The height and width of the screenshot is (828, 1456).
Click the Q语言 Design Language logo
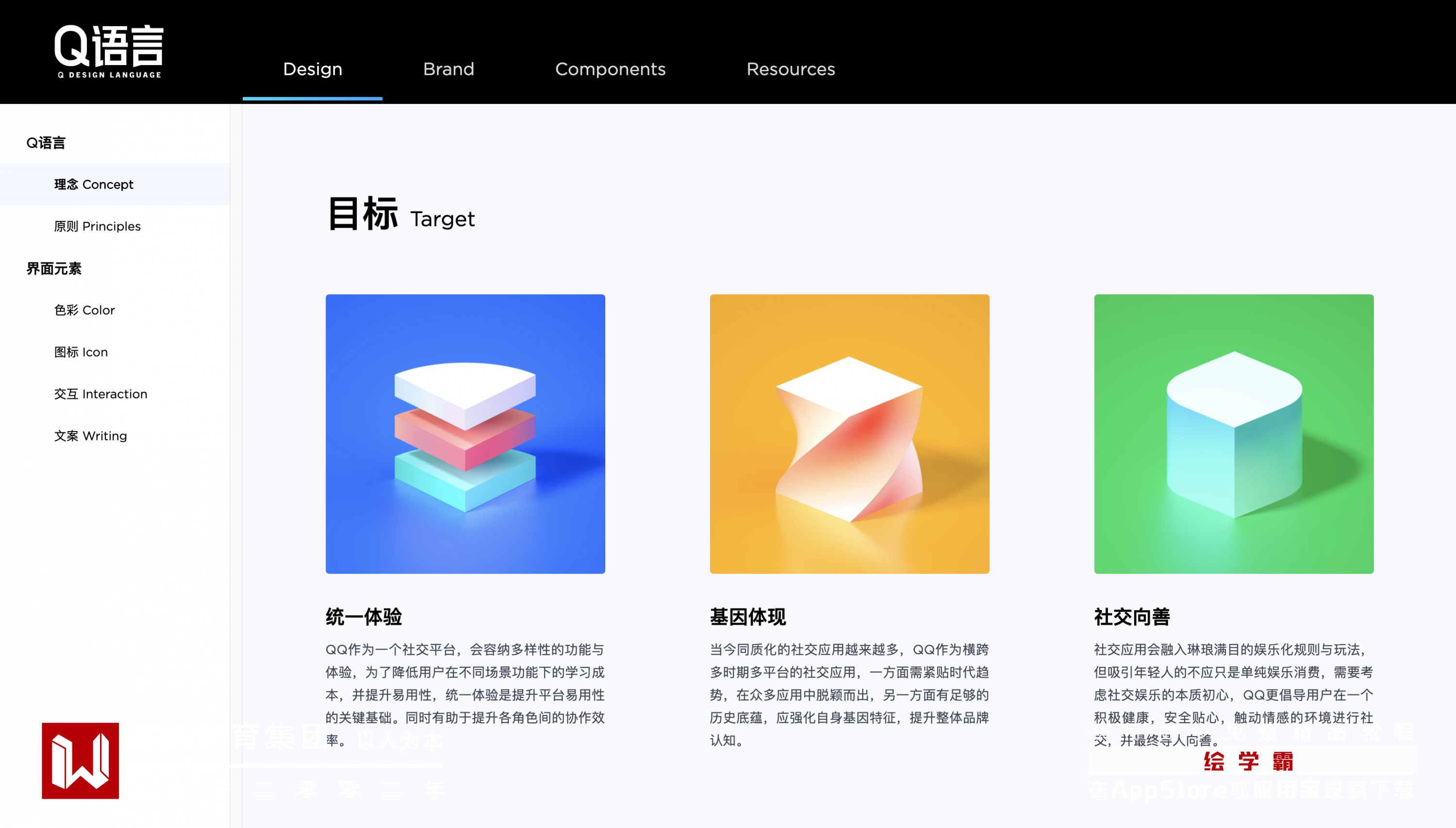(x=109, y=51)
